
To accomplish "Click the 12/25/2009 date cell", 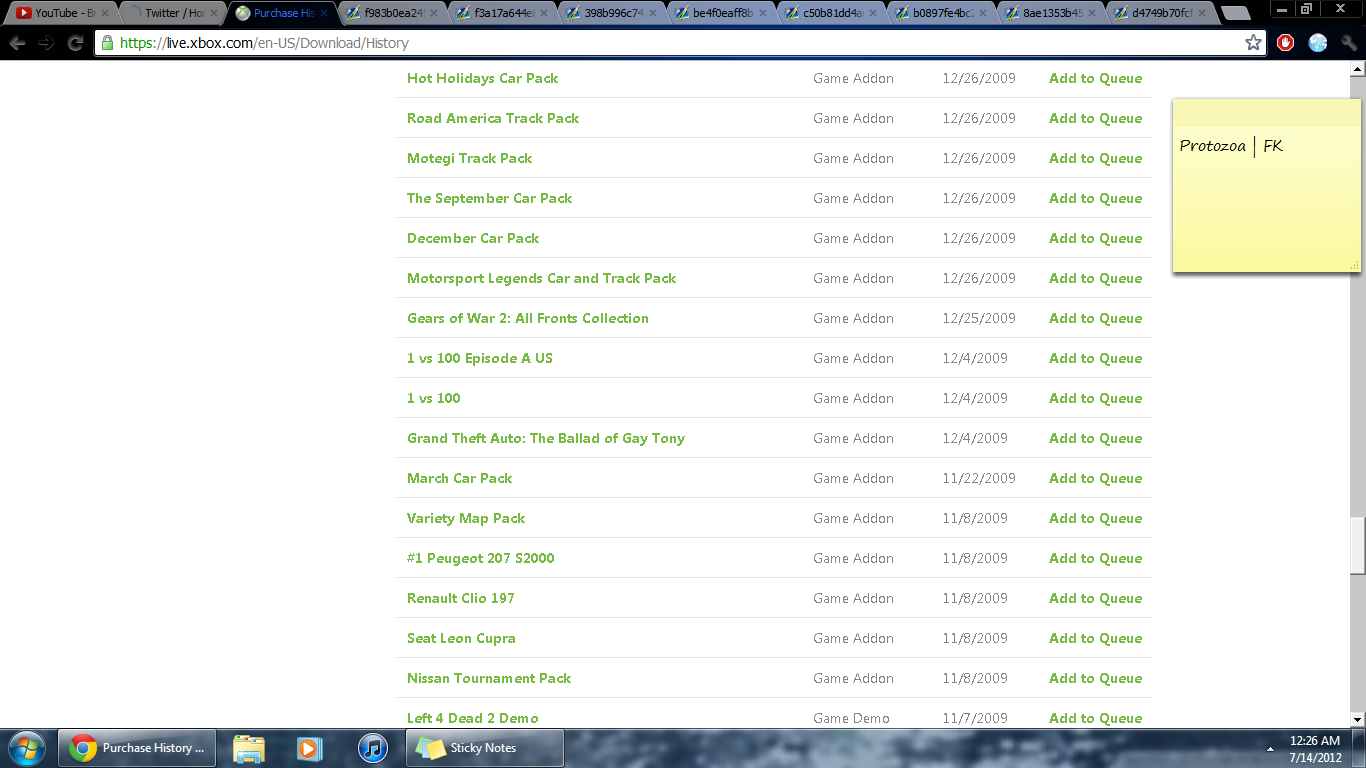I will [979, 318].
